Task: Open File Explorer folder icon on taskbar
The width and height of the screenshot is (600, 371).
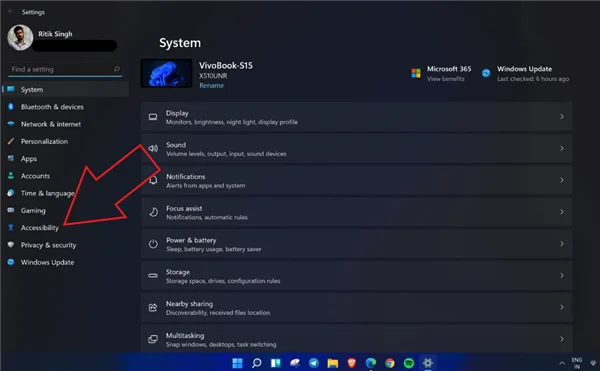Action: [x=333, y=363]
